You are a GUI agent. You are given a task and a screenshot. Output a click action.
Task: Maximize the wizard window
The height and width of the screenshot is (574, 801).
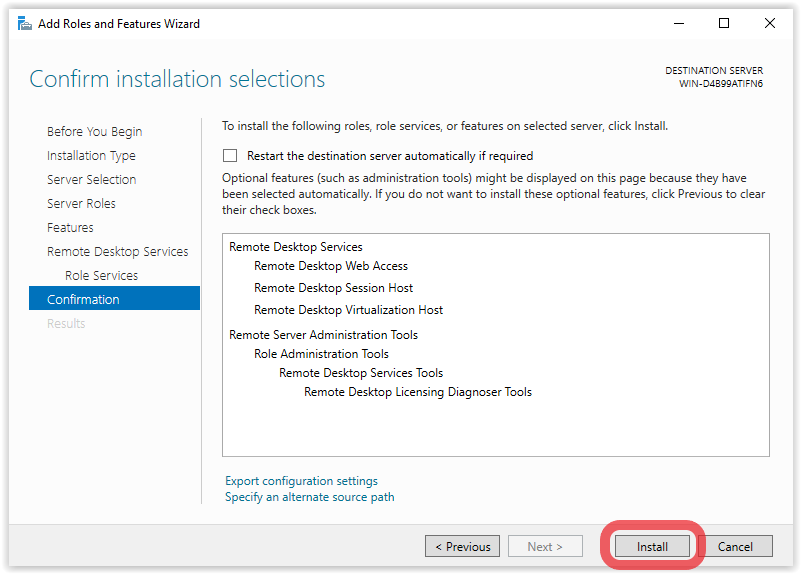pos(724,23)
